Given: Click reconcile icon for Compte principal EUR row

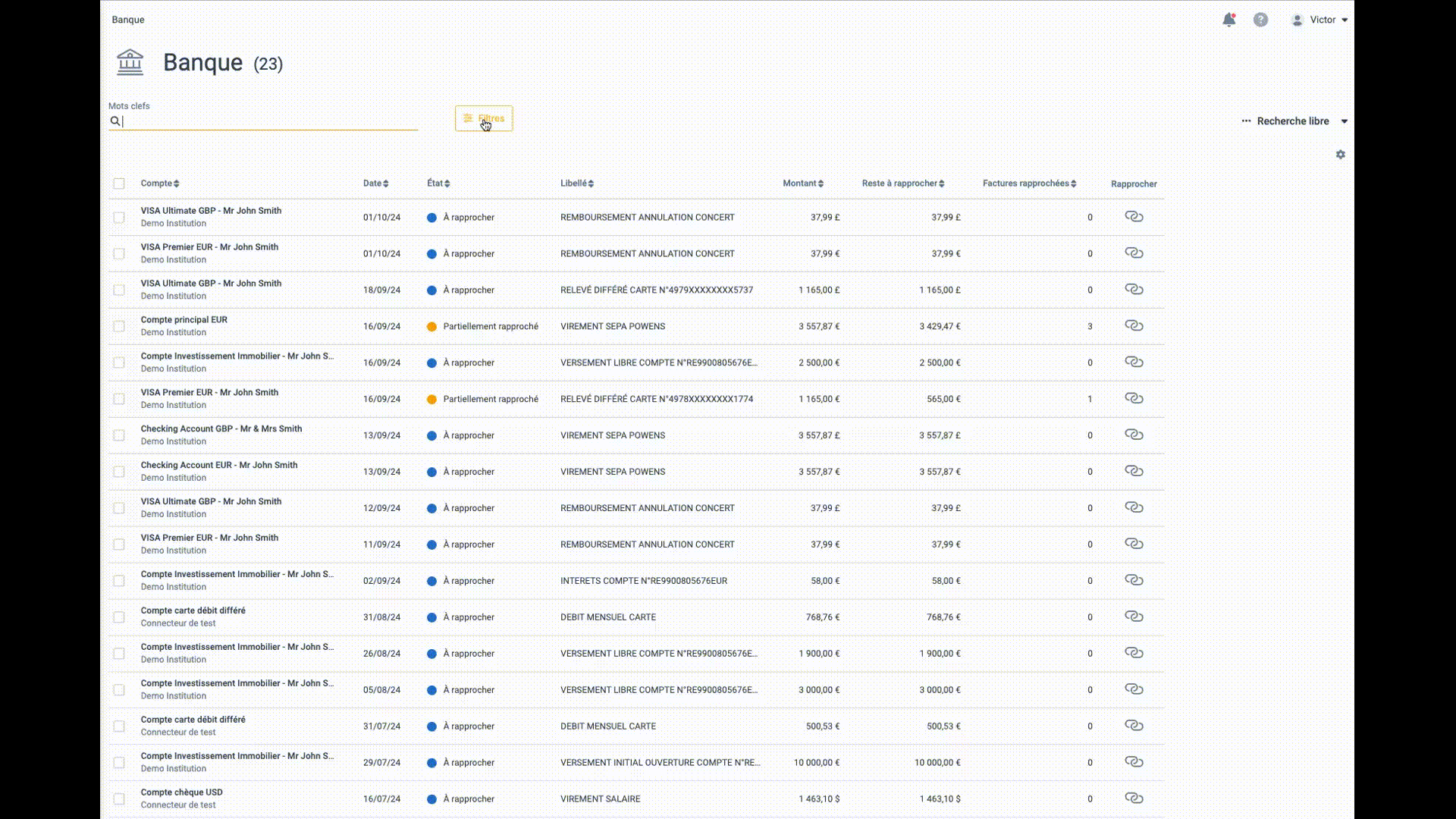Looking at the screenshot, I should [1134, 325].
